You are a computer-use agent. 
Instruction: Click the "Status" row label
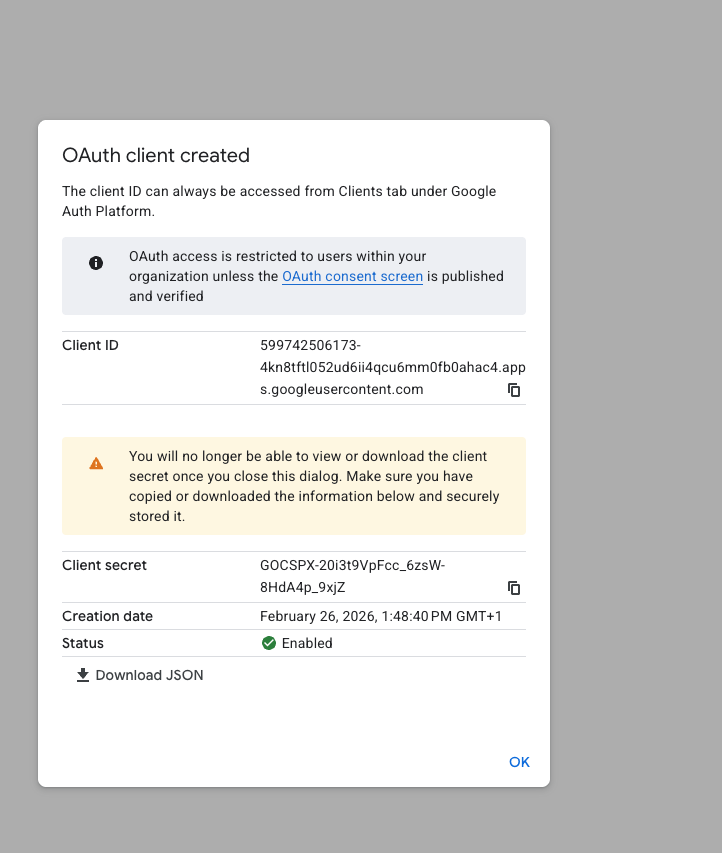pyautogui.click(x=83, y=643)
